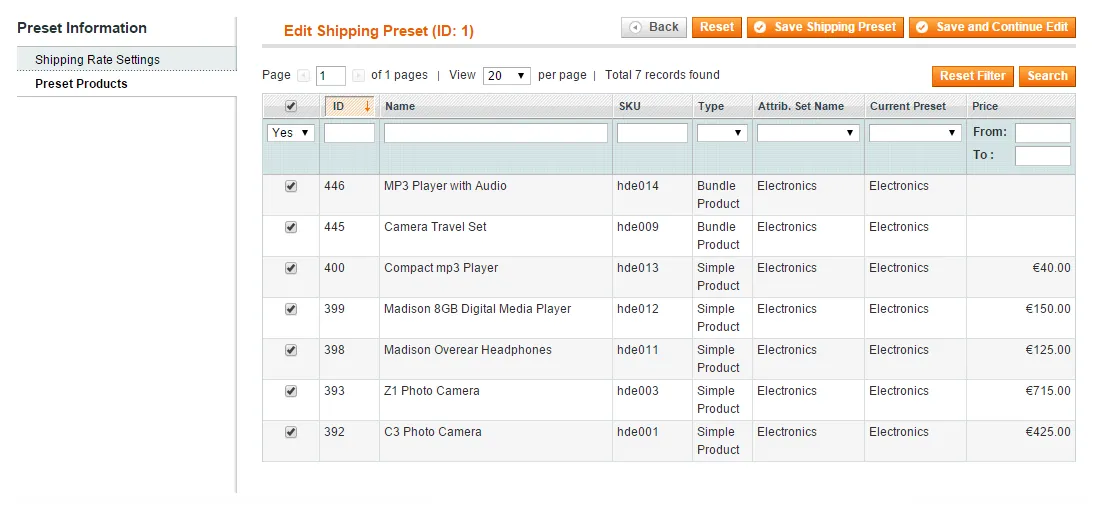Viewport: 1100px width, 513px height.
Task: Click the SKU filter input field
Action: pos(652,133)
